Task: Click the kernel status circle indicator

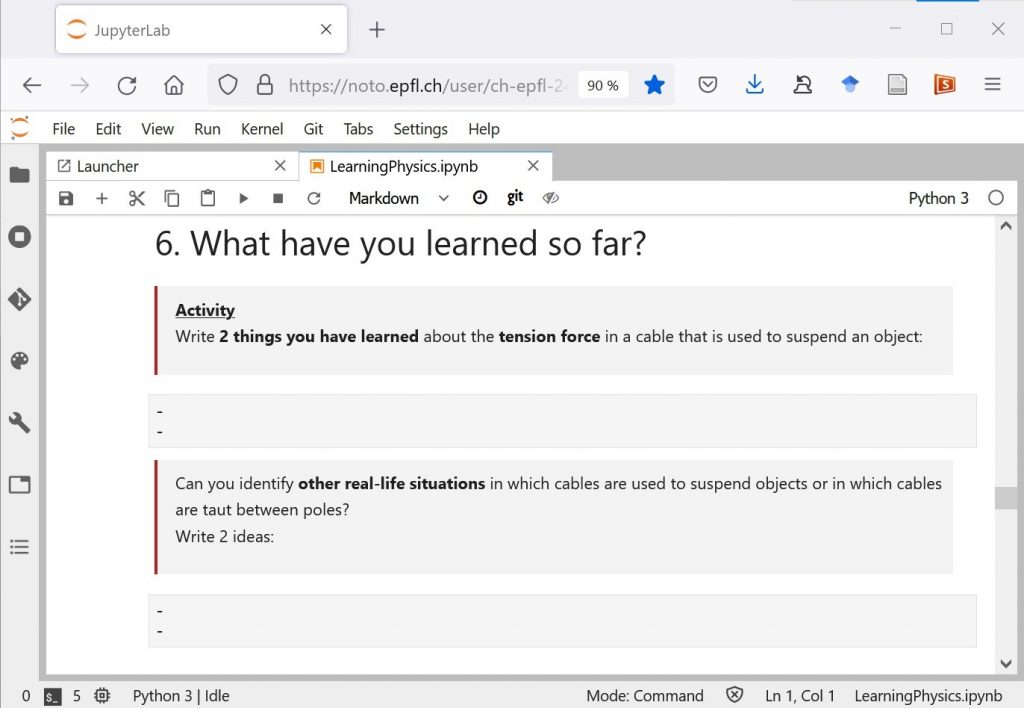Action: coord(995,198)
